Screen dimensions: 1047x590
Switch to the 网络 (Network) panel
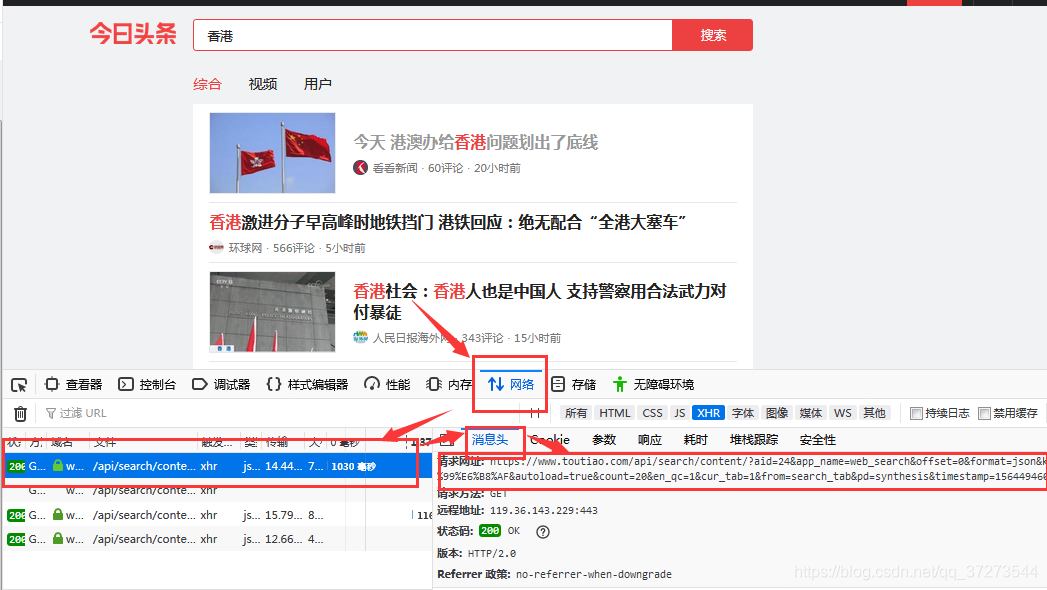(x=511, y=384)
